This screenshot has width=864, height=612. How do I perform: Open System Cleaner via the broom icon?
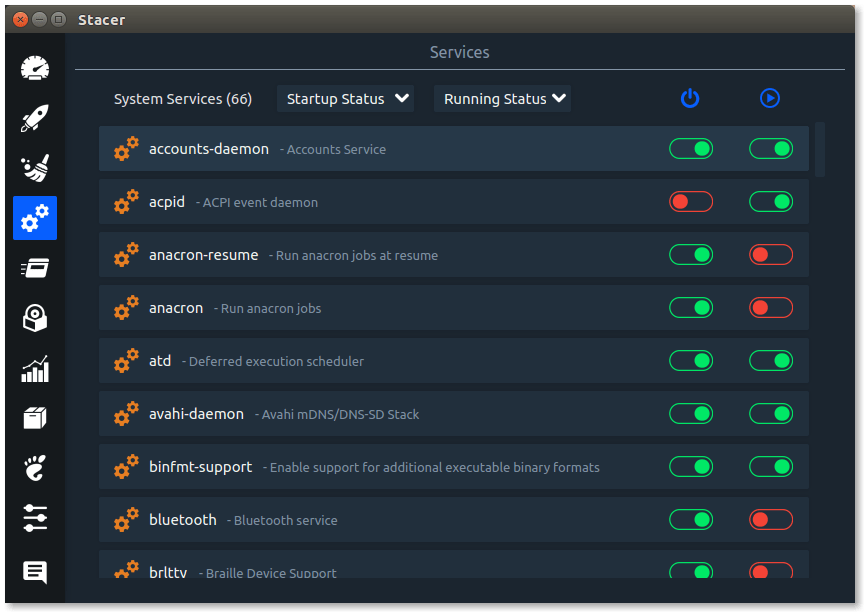35,167
